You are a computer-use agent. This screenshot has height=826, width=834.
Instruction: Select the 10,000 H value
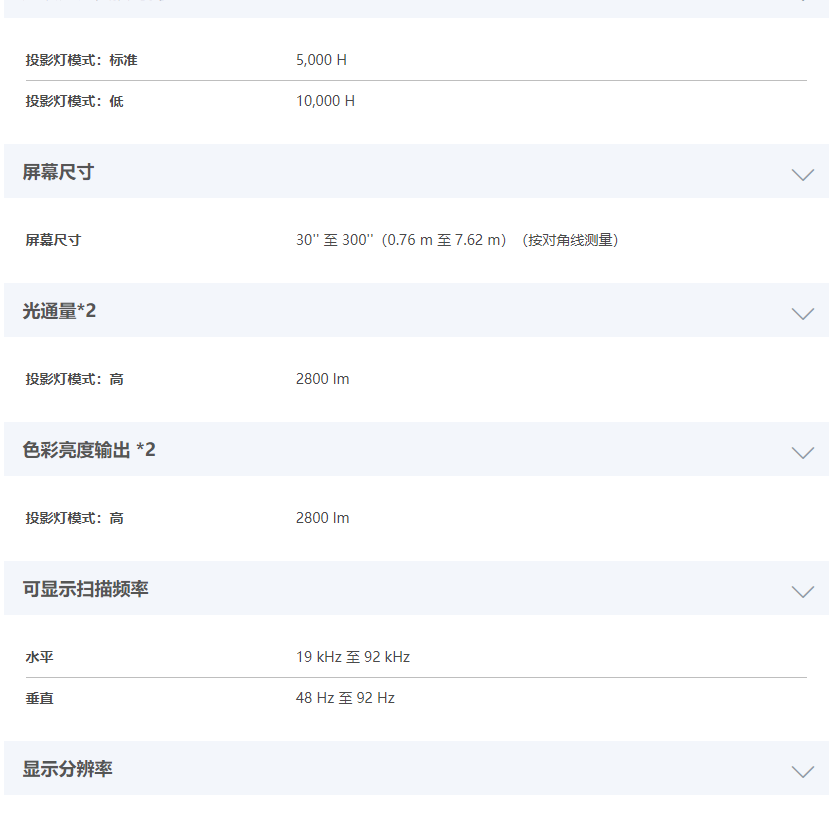pyautogui.click(x=326, y=101)
